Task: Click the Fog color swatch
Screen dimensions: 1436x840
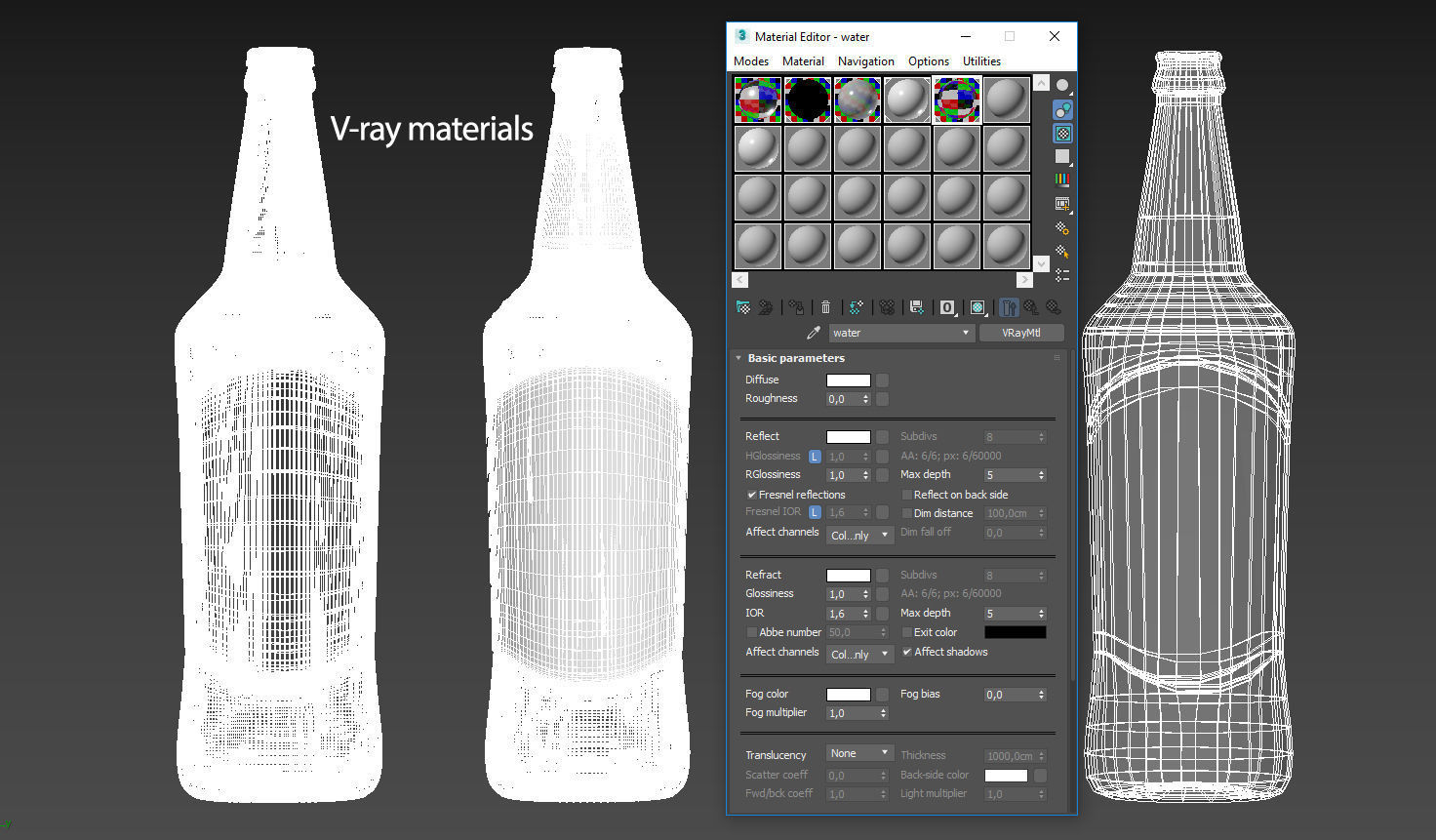Action: tap(849, 695)
